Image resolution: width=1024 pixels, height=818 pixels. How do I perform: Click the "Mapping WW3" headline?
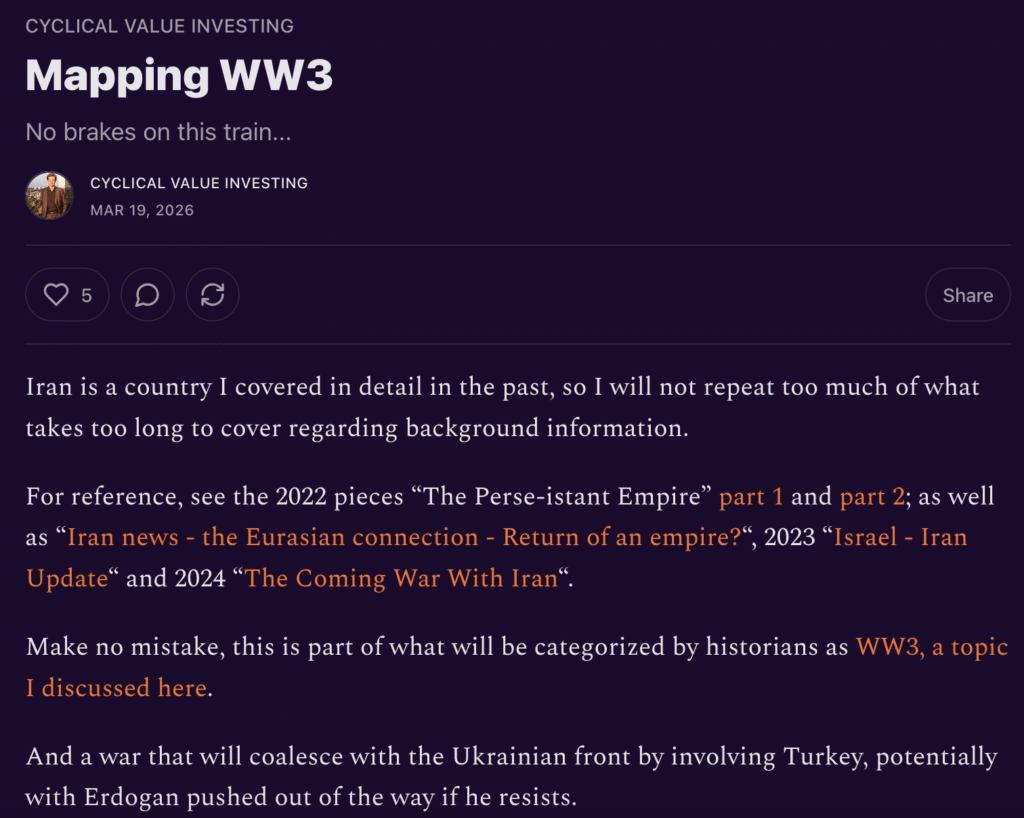(179, 75)
